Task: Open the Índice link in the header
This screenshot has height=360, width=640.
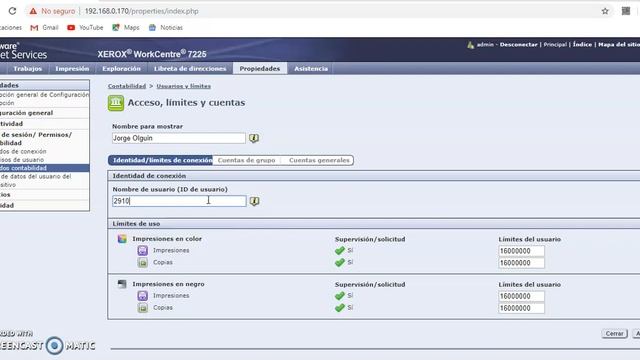Action: coord(582,44)
